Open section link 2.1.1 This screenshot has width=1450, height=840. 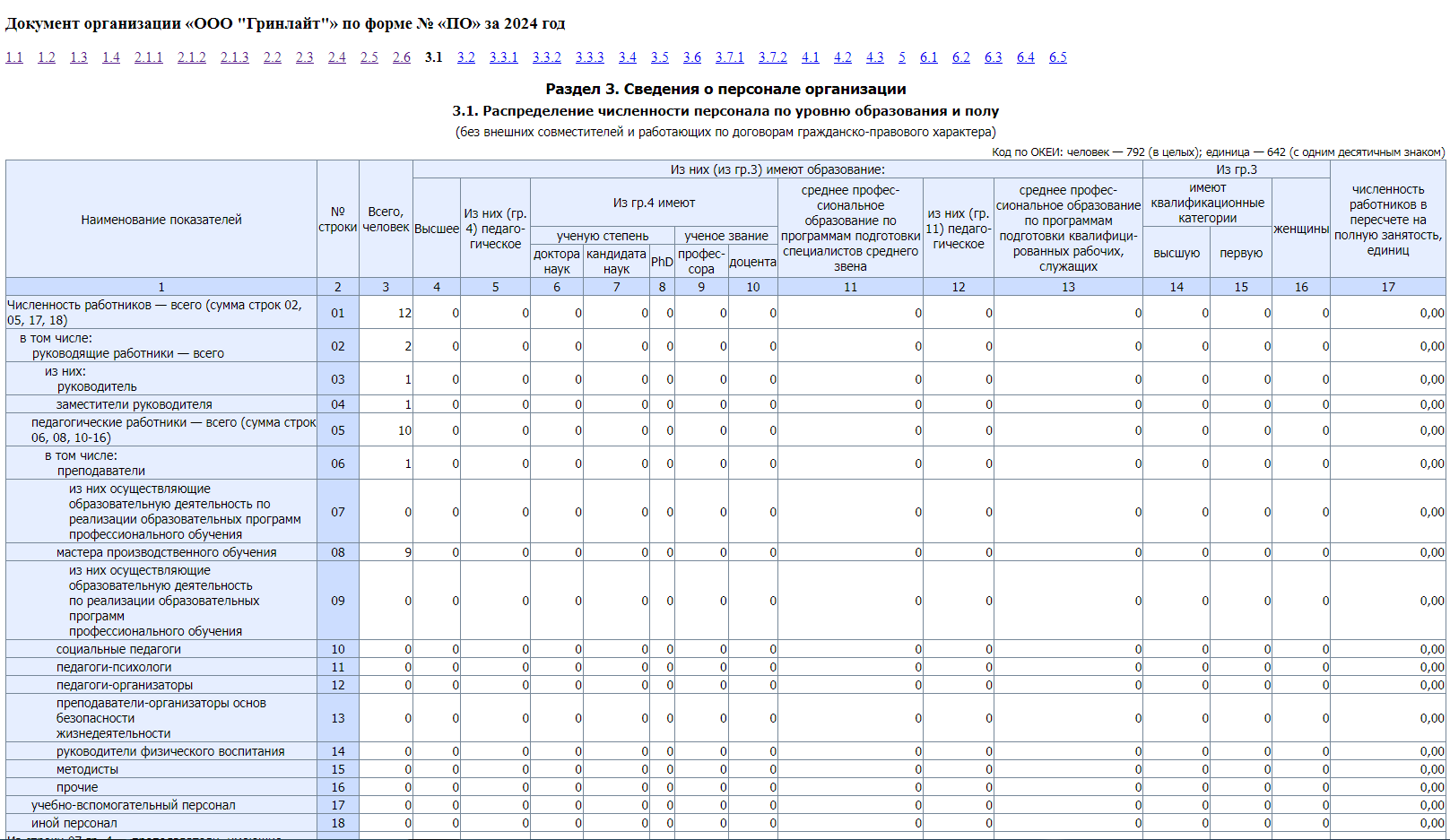point(149,57)
